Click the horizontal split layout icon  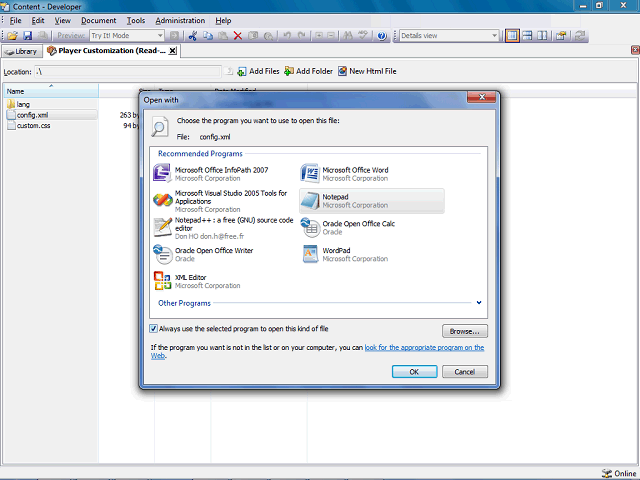pyautogui.click(x=527, y=36)
